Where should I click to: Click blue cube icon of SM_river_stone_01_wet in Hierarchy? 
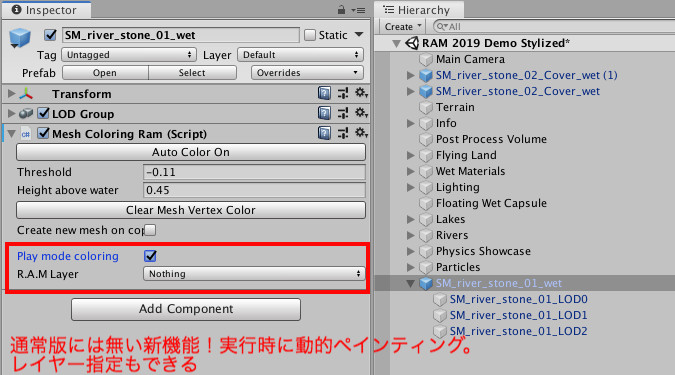(x=426, y=283)
